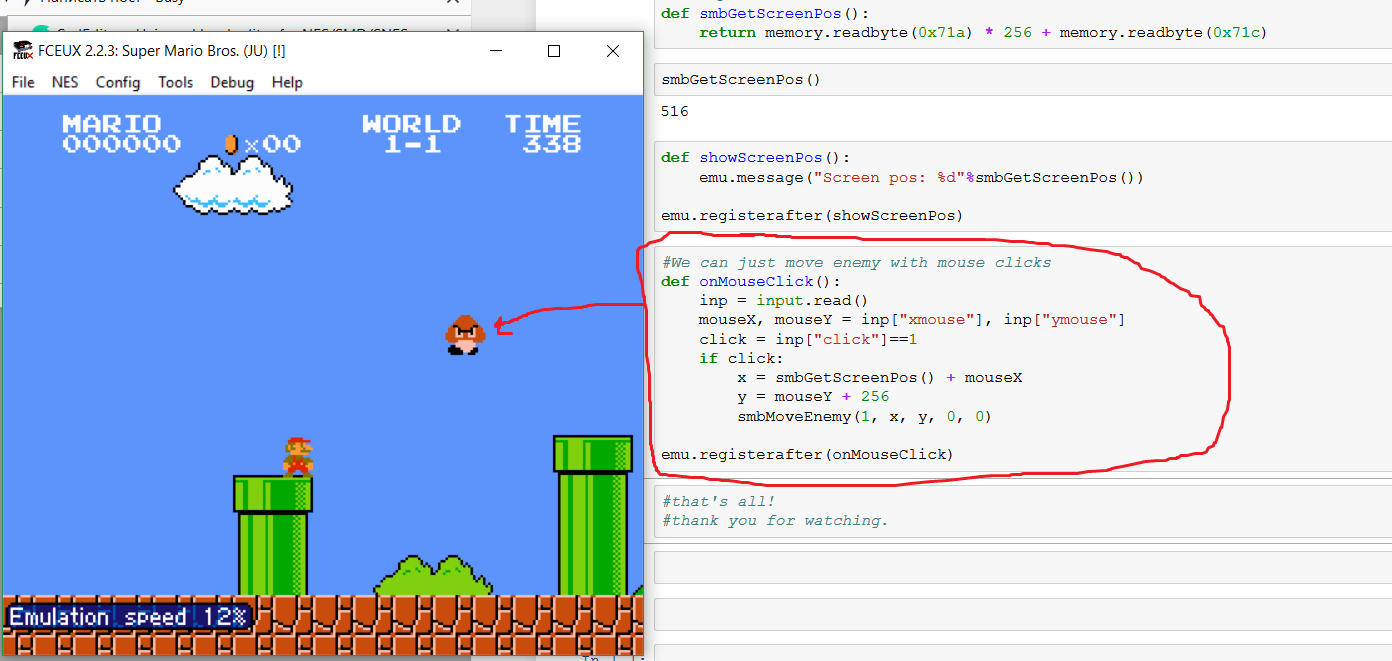
Task: Click the 'if click:' code line
Action: (741, 358)
